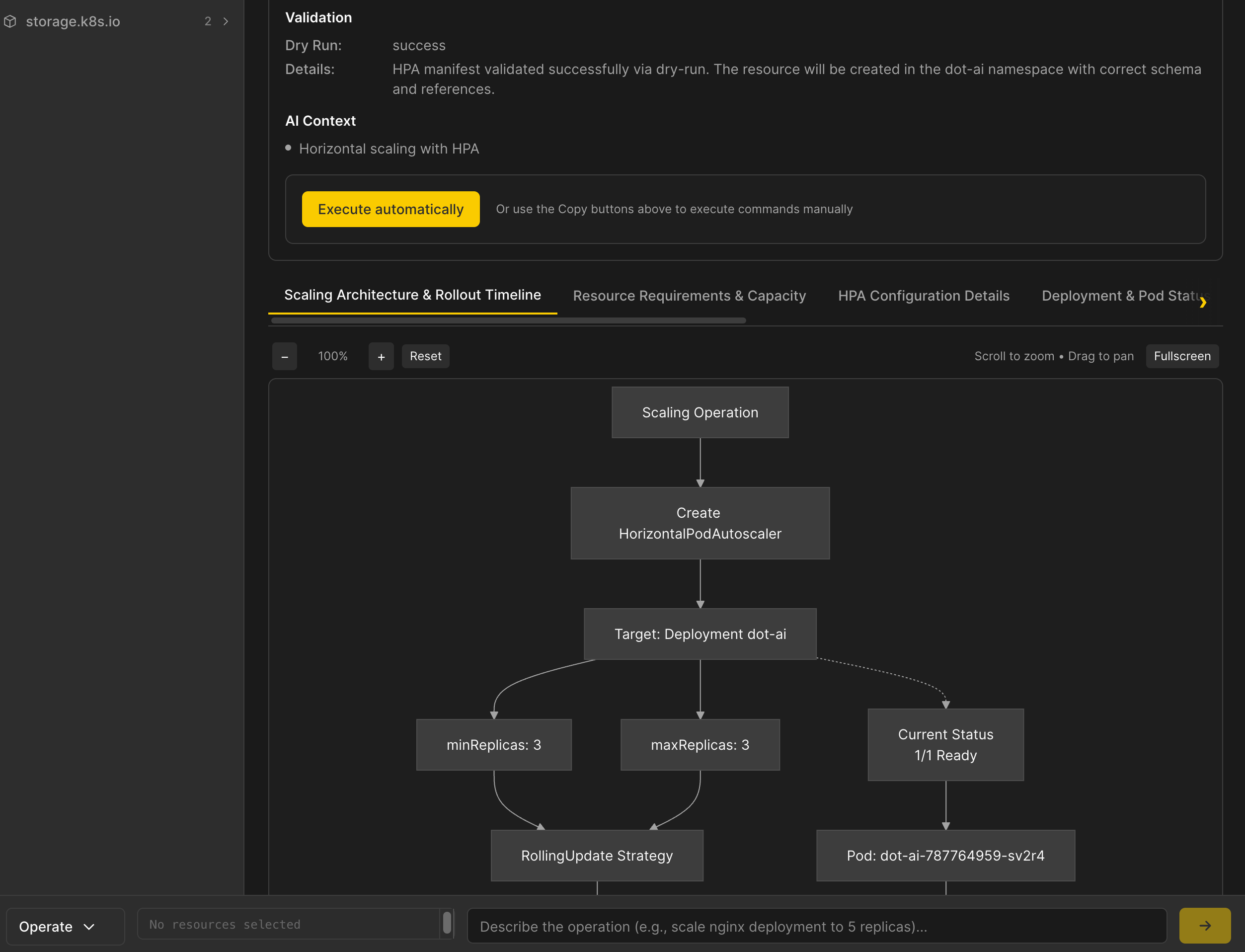Screen dimensions: 1245x952
Task: Zoom in the diagram with plus
Action: pos(381,356)
